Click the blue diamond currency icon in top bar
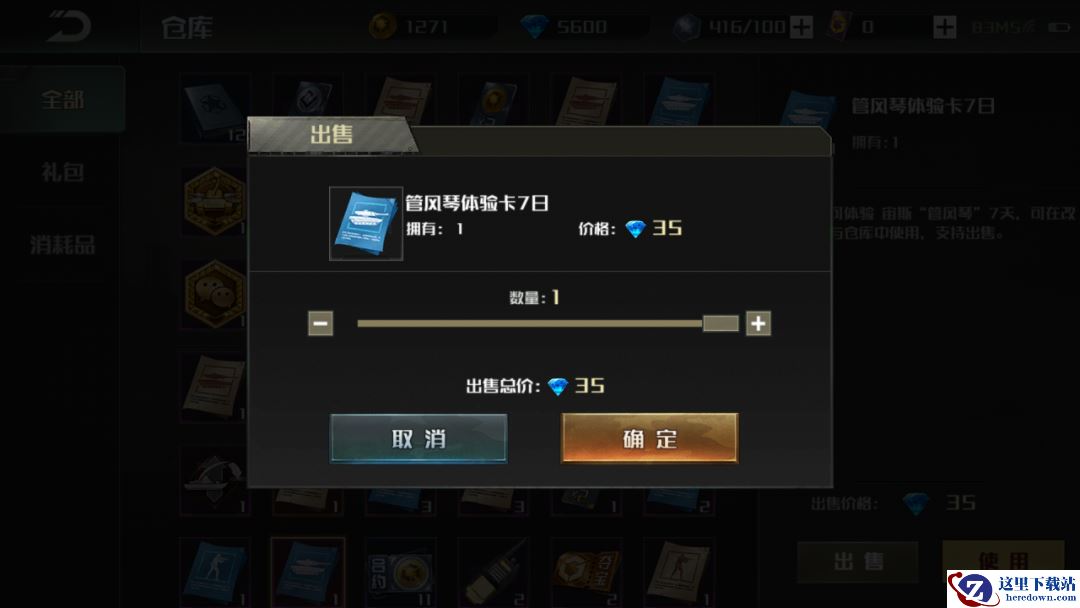Screen dimensions: 1080x608 click(534, 27)
